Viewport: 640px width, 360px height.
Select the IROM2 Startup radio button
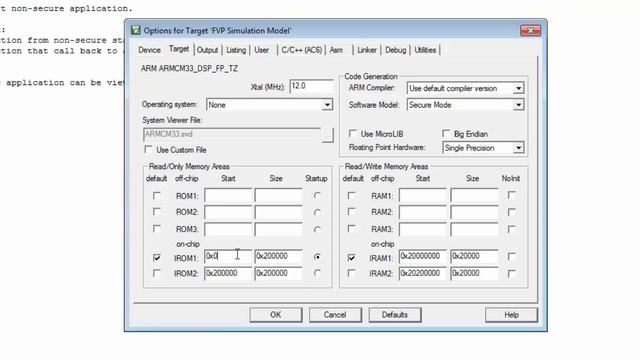pos(317,273)
